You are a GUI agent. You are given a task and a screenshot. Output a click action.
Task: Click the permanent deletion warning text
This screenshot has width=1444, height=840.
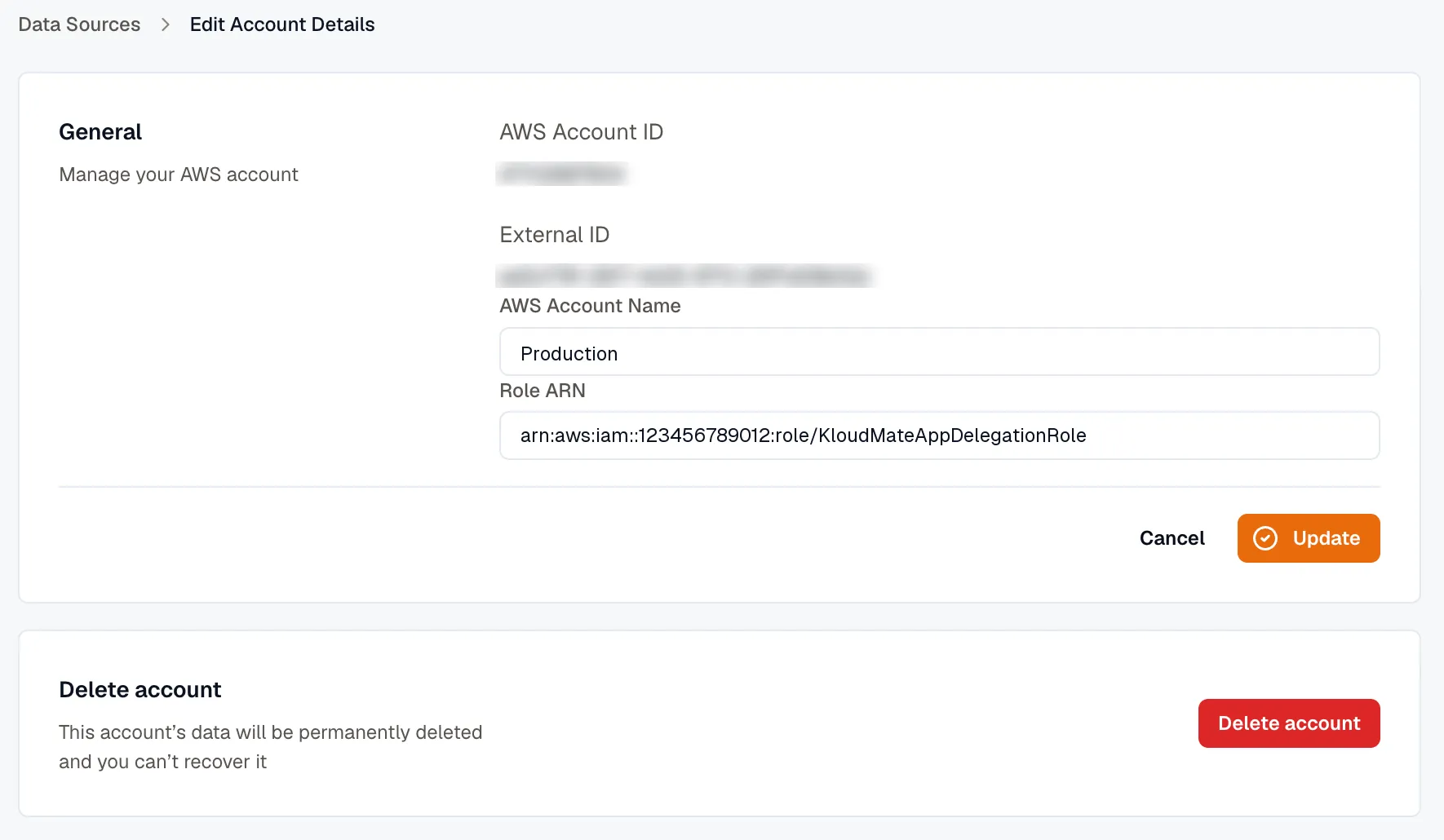pyautogui.click(x=271, y=747)
